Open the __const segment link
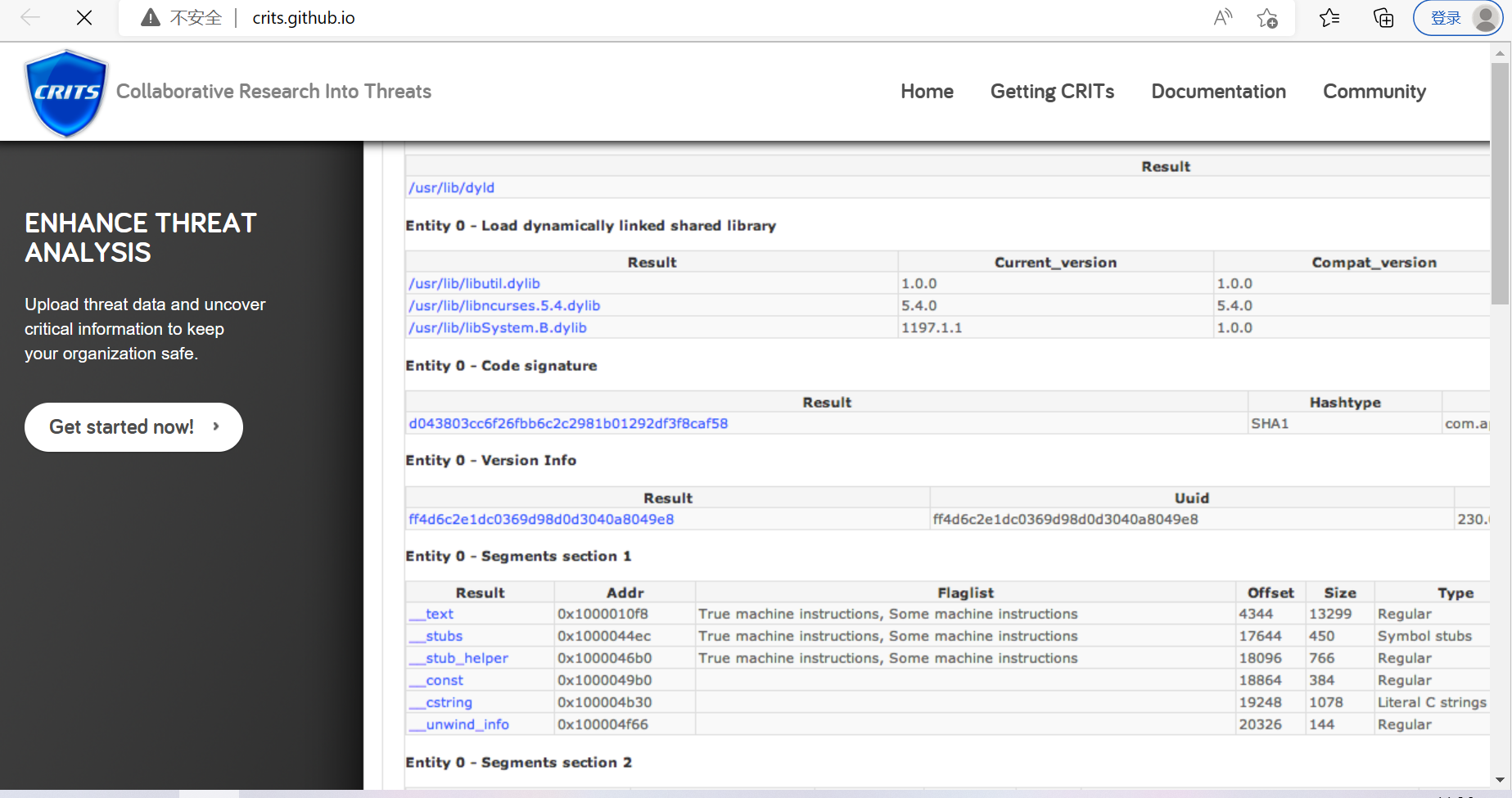This screenshot has height=798, width=1512. point(436,680)
